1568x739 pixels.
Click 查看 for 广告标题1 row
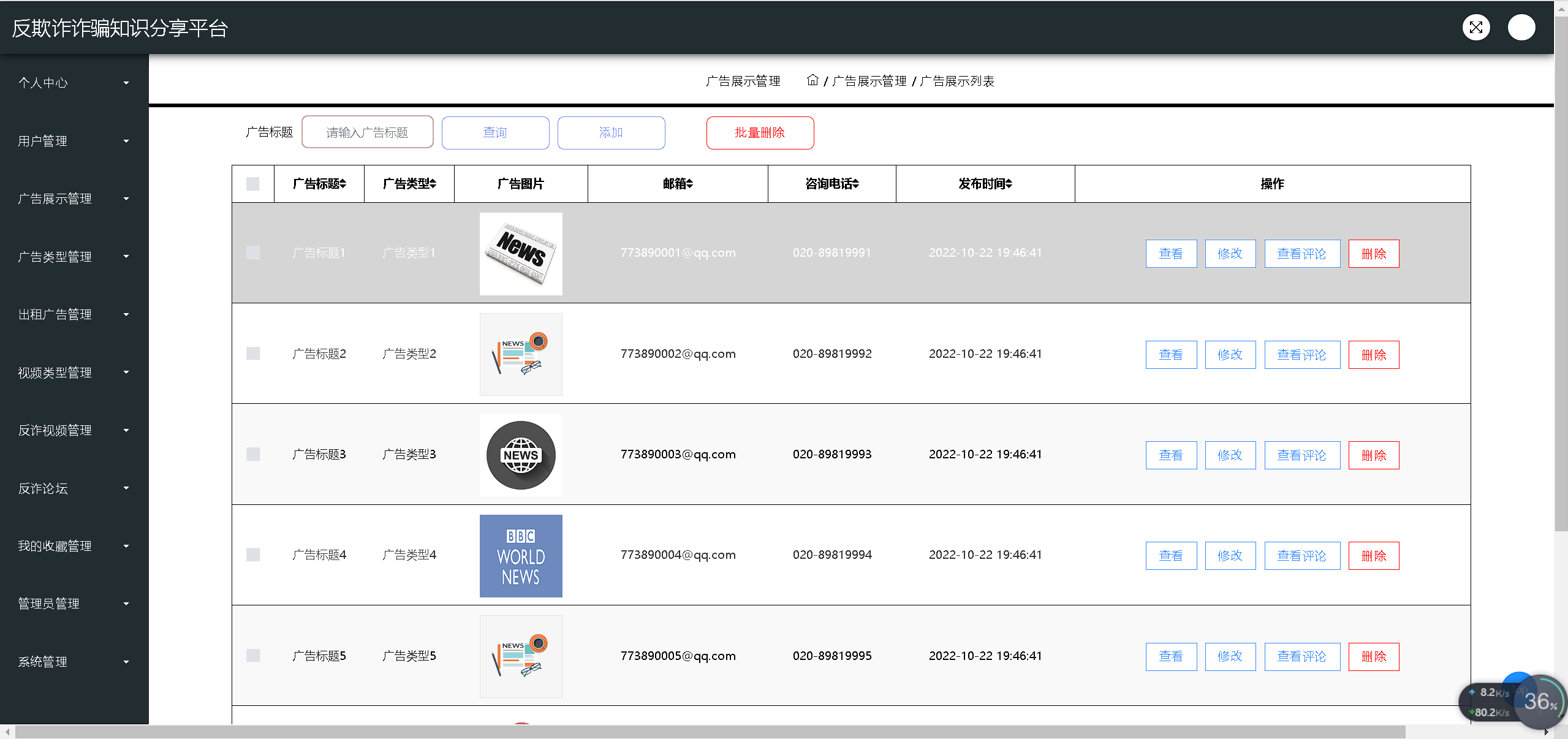(x=1171, y=254)
